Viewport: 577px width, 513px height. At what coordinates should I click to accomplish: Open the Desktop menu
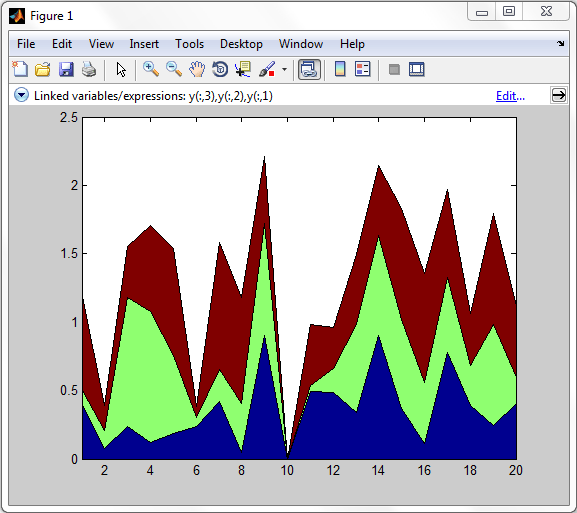pos(241,44)
